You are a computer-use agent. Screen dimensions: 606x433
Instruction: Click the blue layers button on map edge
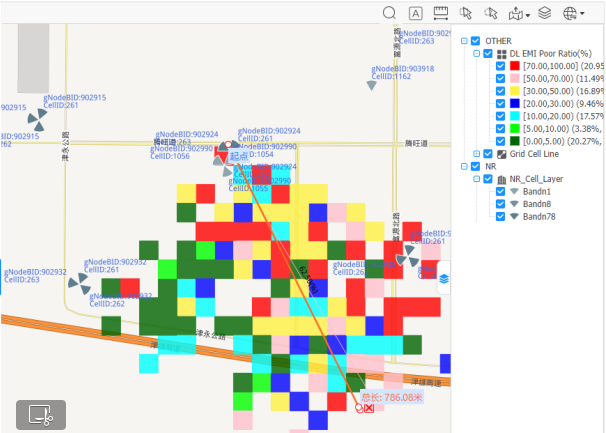[444, 278]
